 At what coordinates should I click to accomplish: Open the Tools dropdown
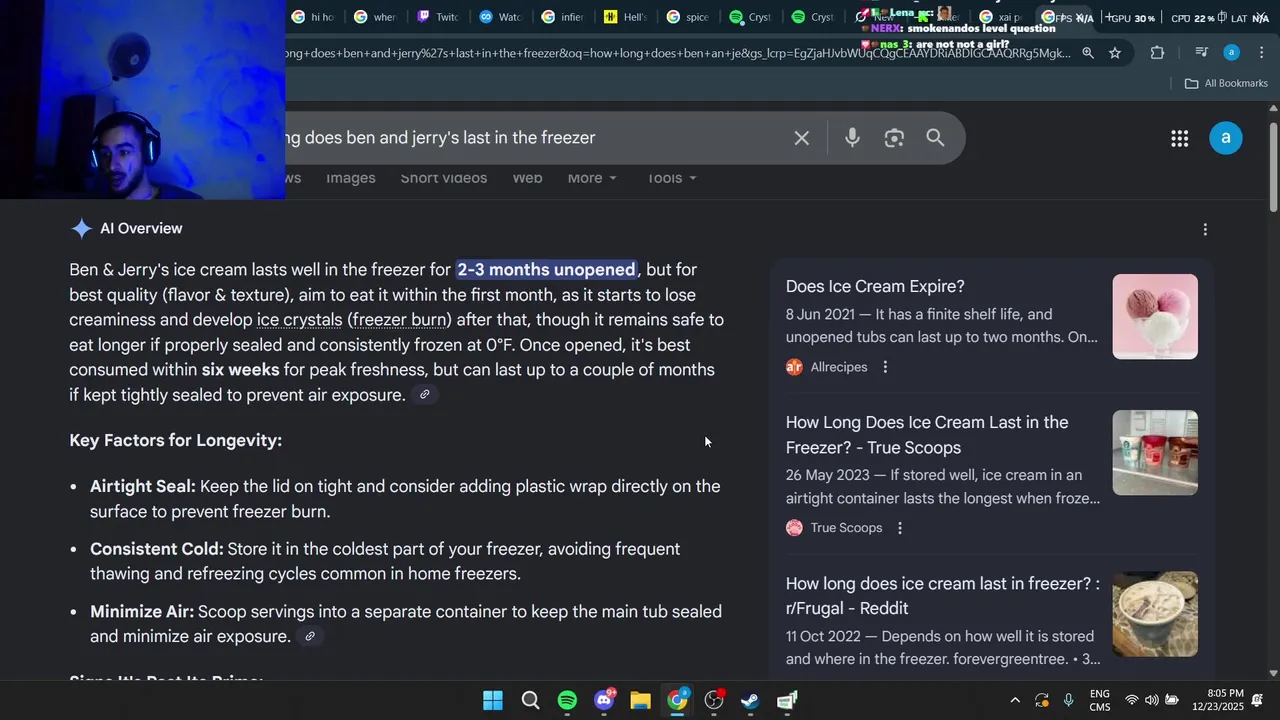[x=671, y=178]
